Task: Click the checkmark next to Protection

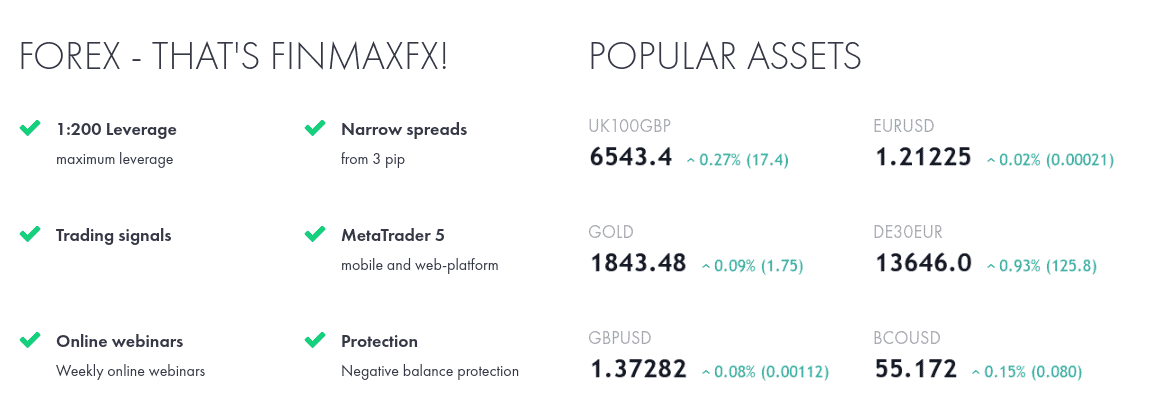Action: 315,340
